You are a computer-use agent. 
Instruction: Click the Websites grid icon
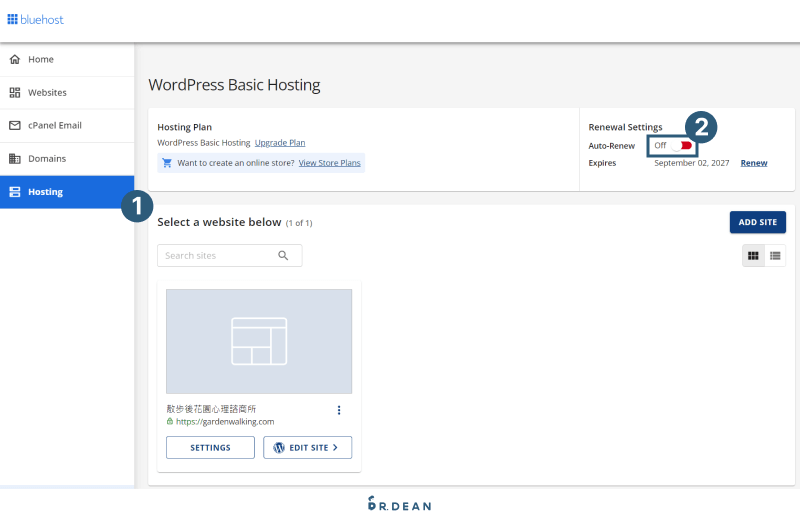15,92
